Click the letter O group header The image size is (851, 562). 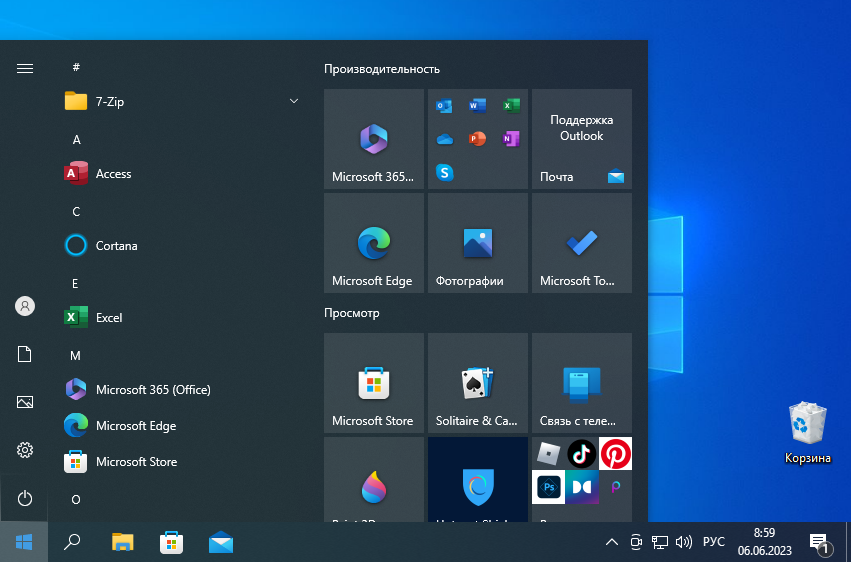pos(75,500)
